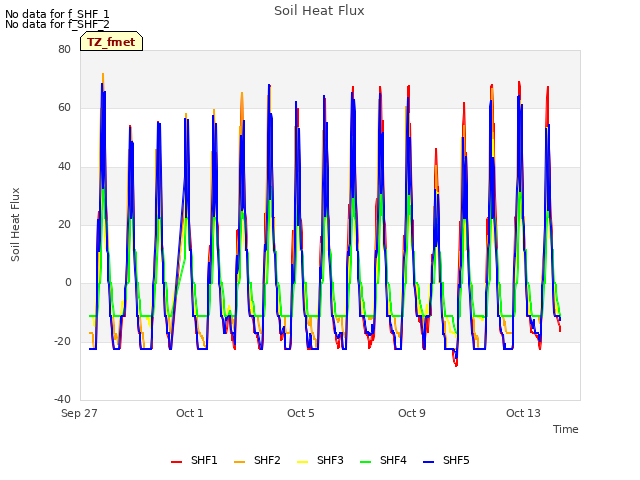Click the 60 y-axis tick label
The width and height of the screenshot is (640, 480).
(64, 108)
